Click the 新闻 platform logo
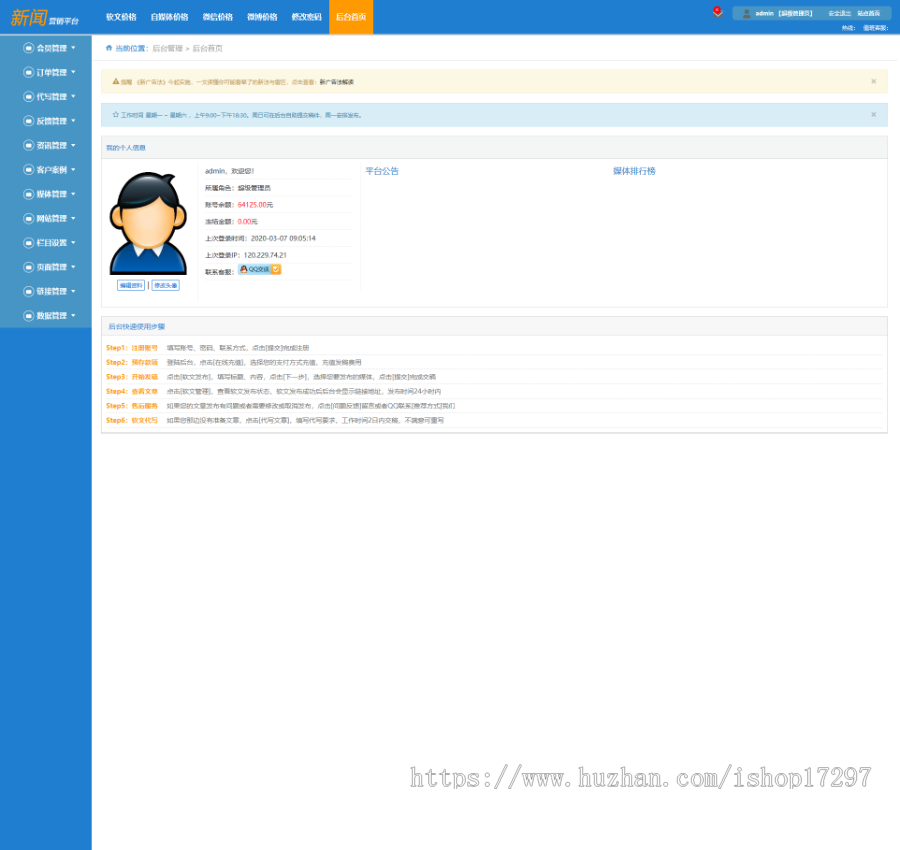 [45, 18]
